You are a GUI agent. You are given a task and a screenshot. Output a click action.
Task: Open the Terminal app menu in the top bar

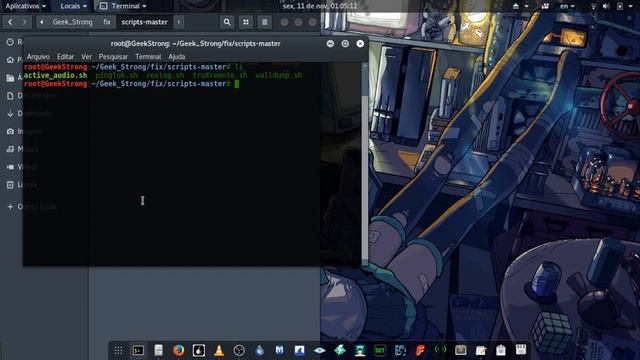(x=123, y=6)
